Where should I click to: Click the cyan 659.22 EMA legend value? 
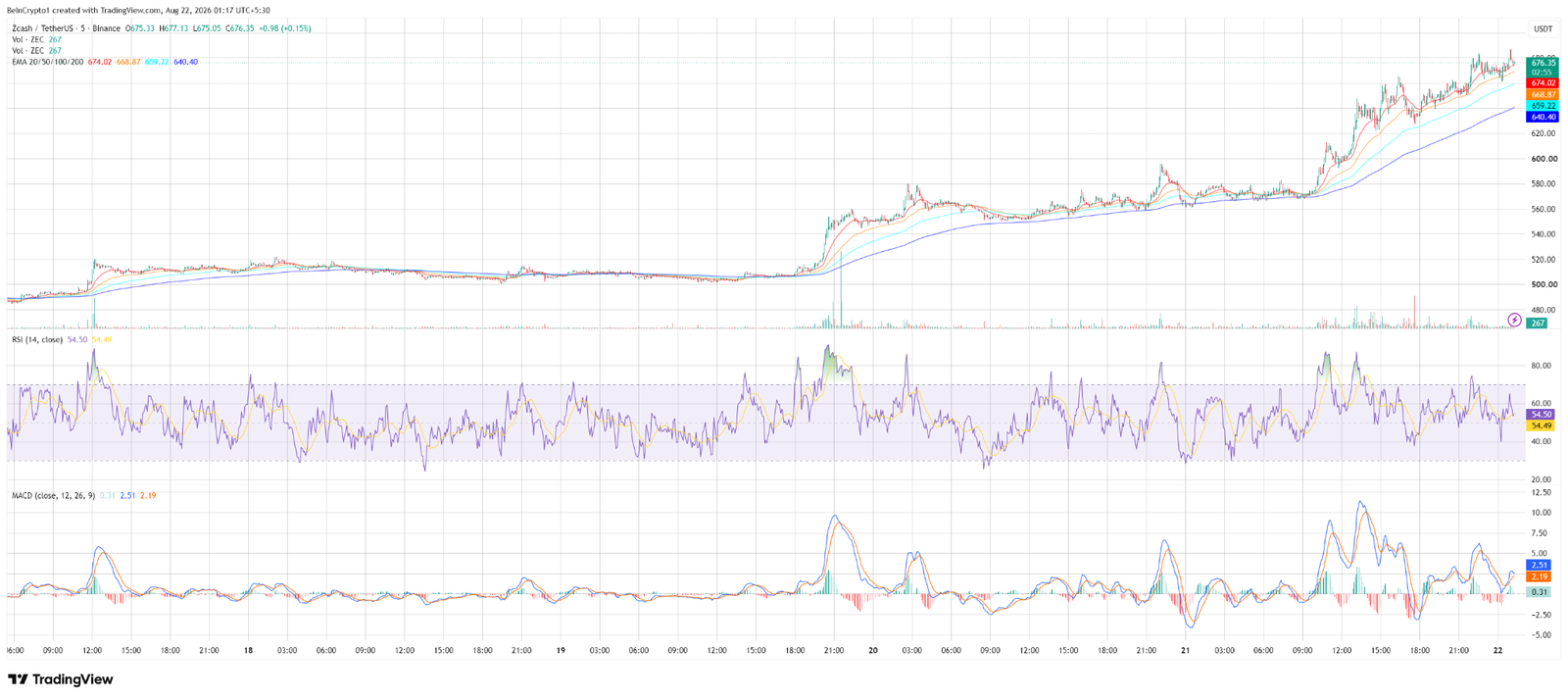(157, 62)
